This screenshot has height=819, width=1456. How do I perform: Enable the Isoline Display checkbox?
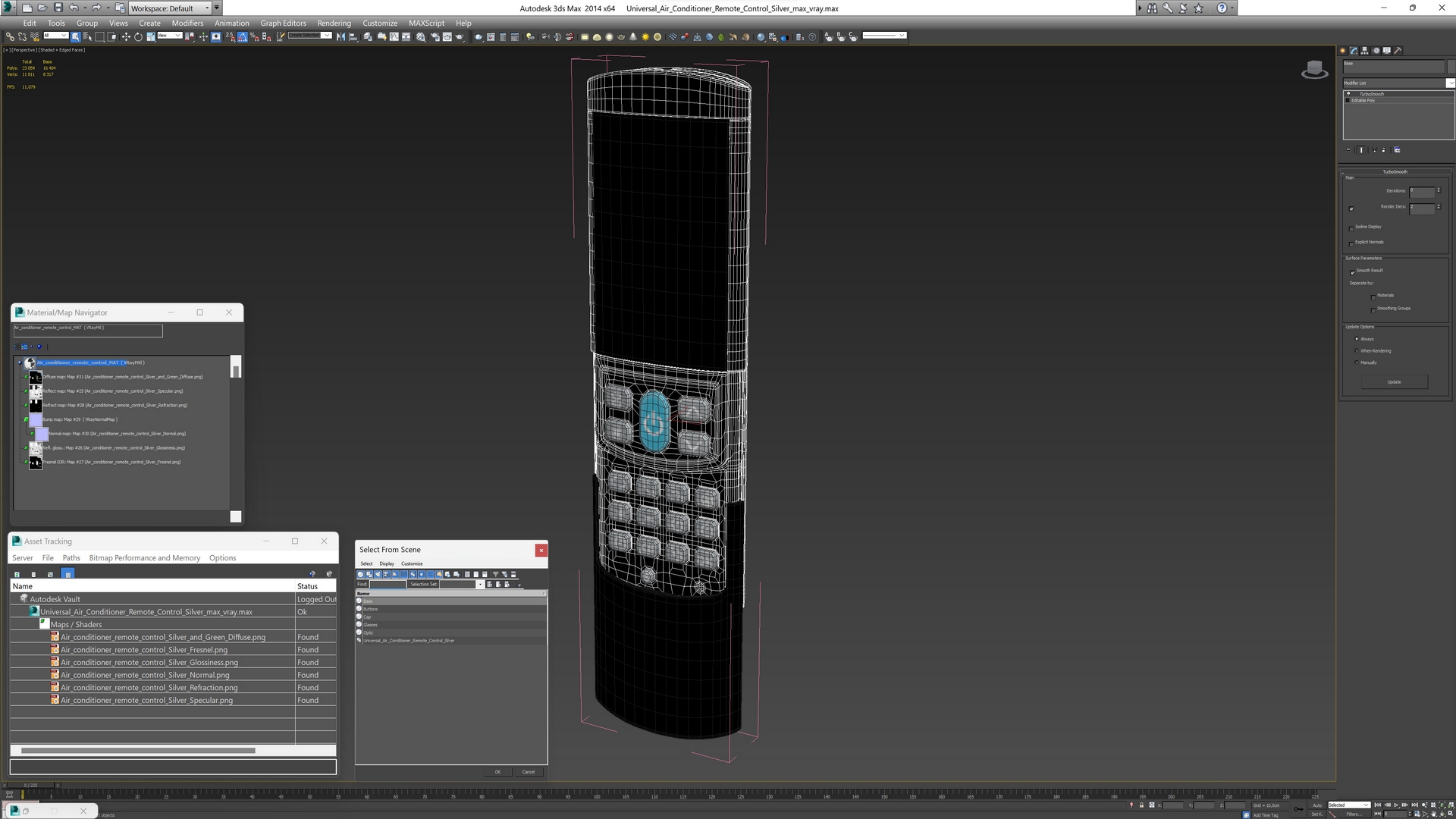pos(1351,227)
